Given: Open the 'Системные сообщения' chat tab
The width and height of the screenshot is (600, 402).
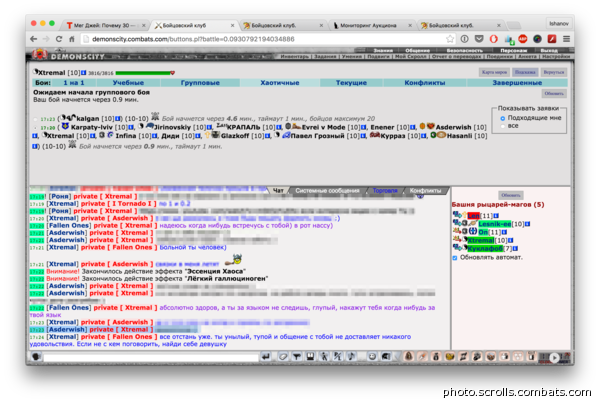Looking at the screenshot, I should (x=327, y=190).
